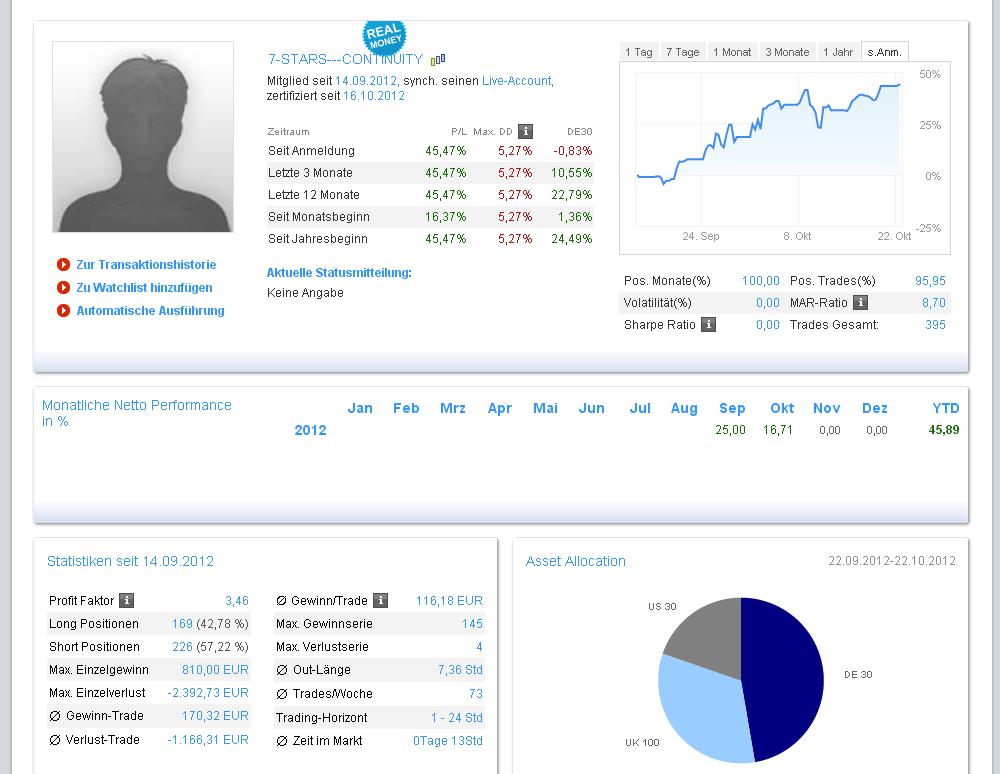Click the info icon next to Profit Faktor
The width and height of the screenshot is (1000, 774).
click(126, 601)
